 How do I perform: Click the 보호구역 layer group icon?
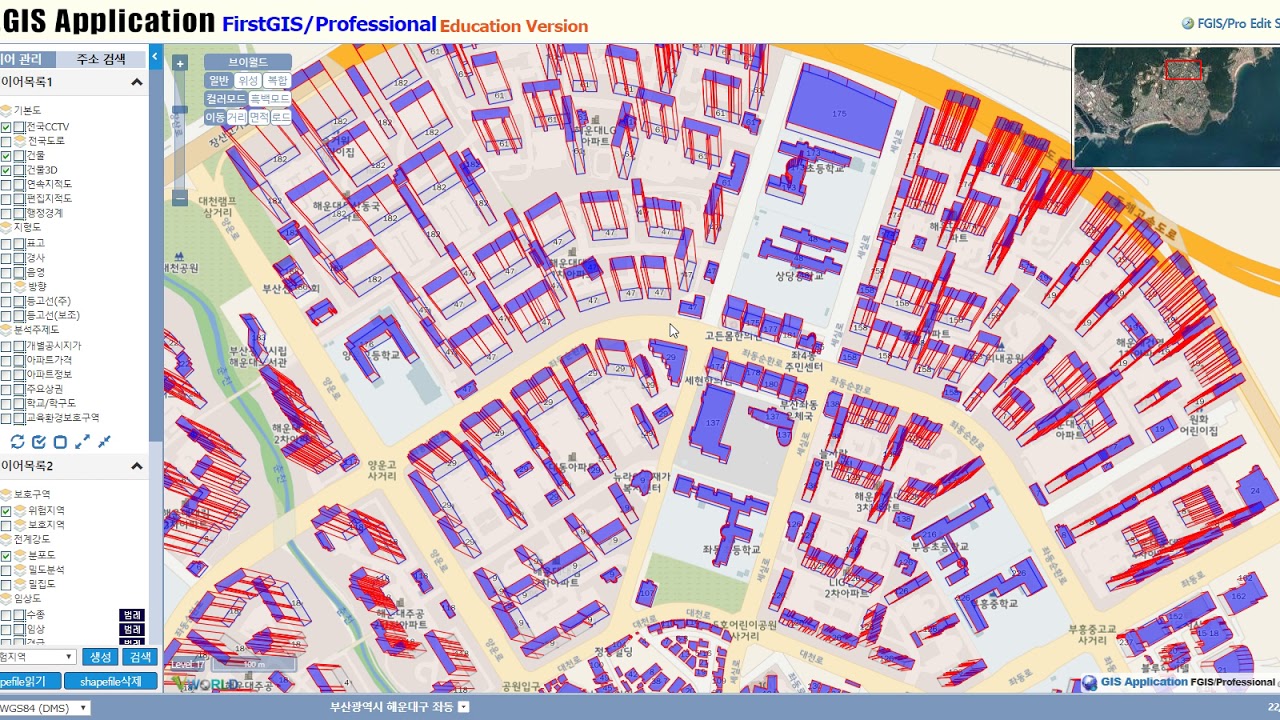(x=6, y=494)
